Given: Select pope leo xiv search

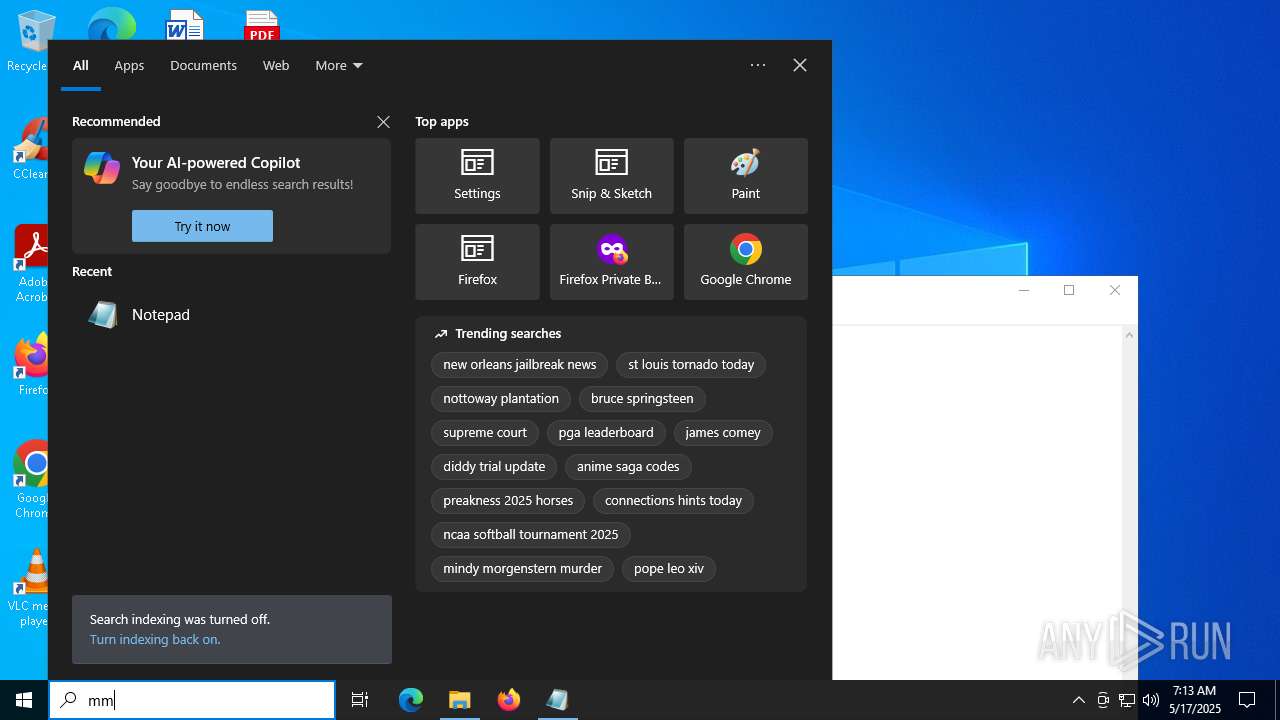Looking at the screenshot, I should pos(669,569).
